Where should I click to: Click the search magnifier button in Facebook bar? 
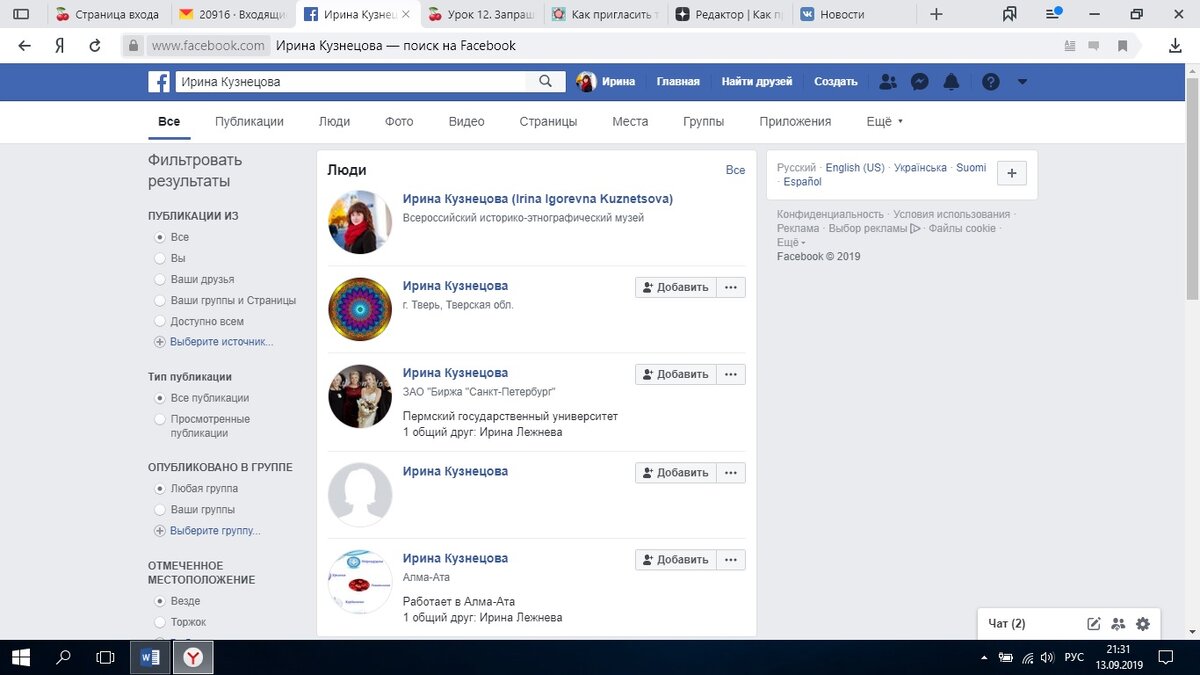click(546, 82)
